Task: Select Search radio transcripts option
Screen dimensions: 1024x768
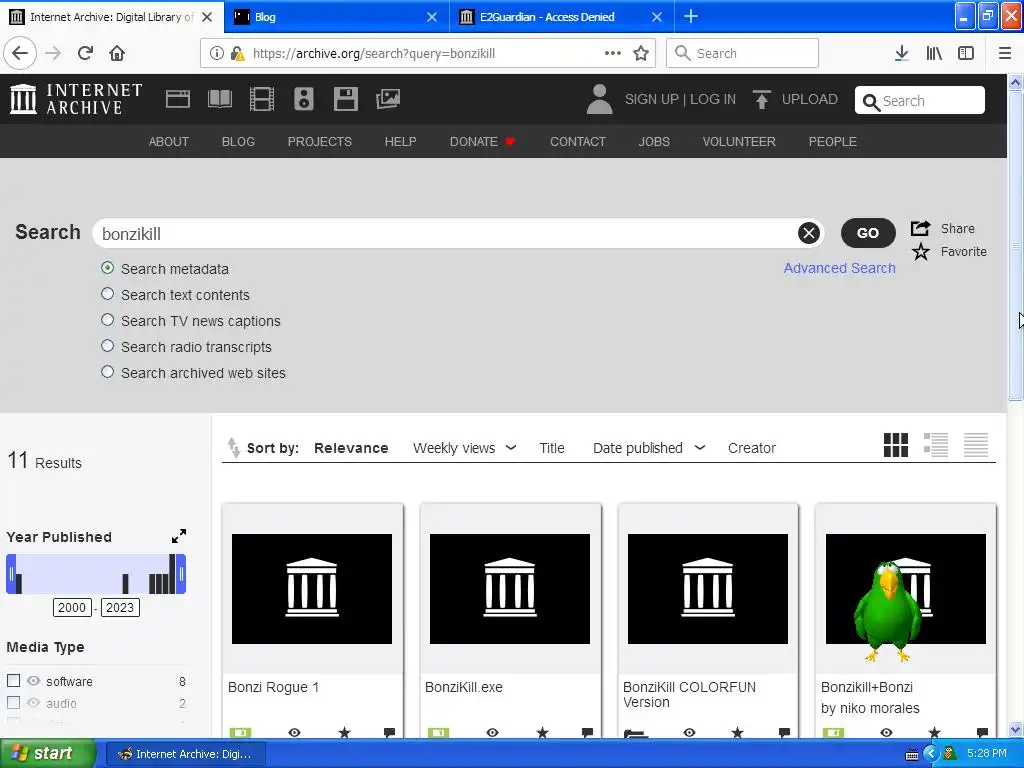Action: point(108,346)
